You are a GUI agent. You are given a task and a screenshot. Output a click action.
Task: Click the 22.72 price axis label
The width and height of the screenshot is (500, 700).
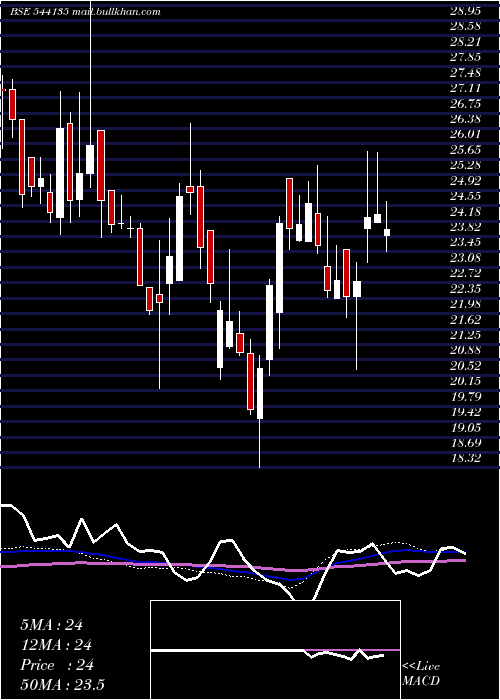pos(465,274)
